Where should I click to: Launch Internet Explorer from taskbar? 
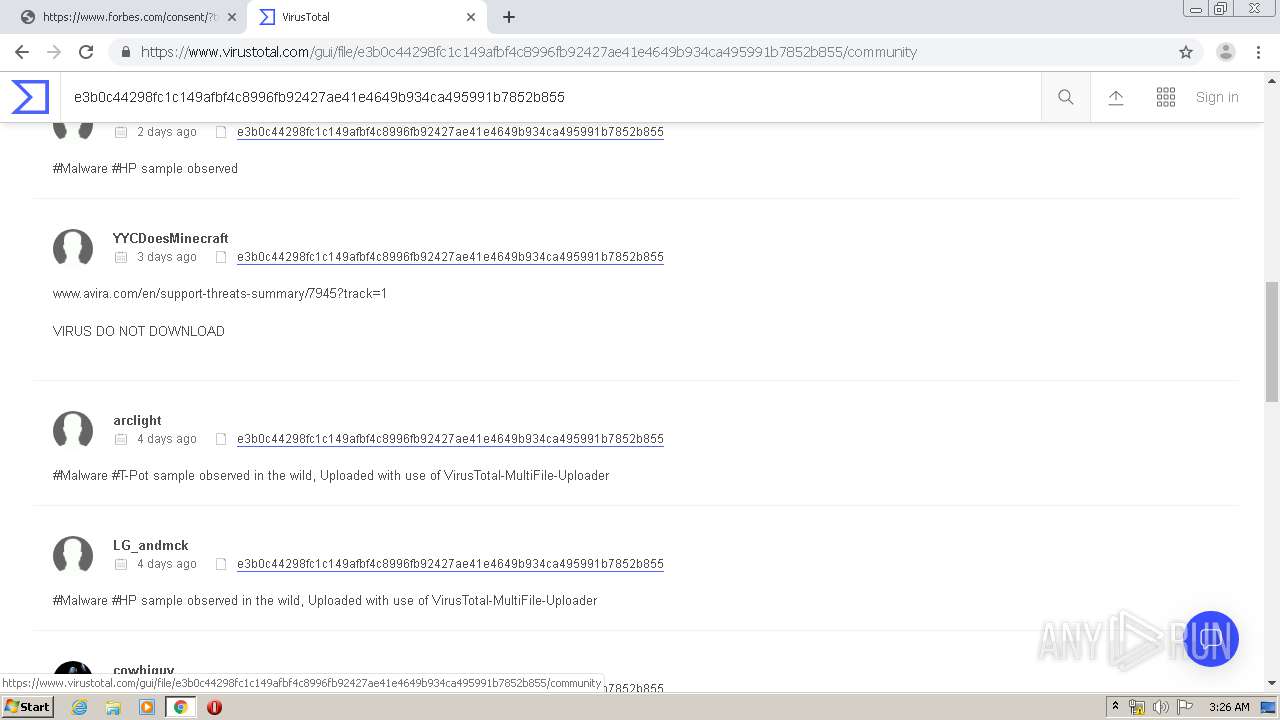tap(80, 707)
